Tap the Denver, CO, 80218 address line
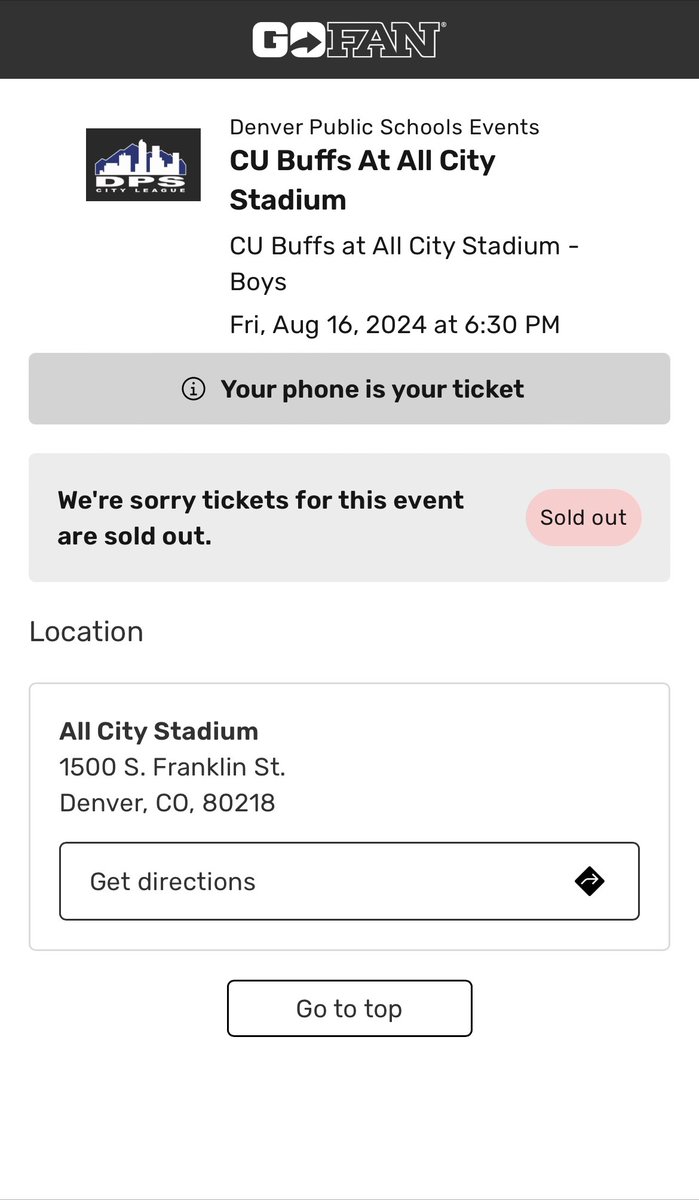This screenshot has width=699, height=1200. pos(167,803)
